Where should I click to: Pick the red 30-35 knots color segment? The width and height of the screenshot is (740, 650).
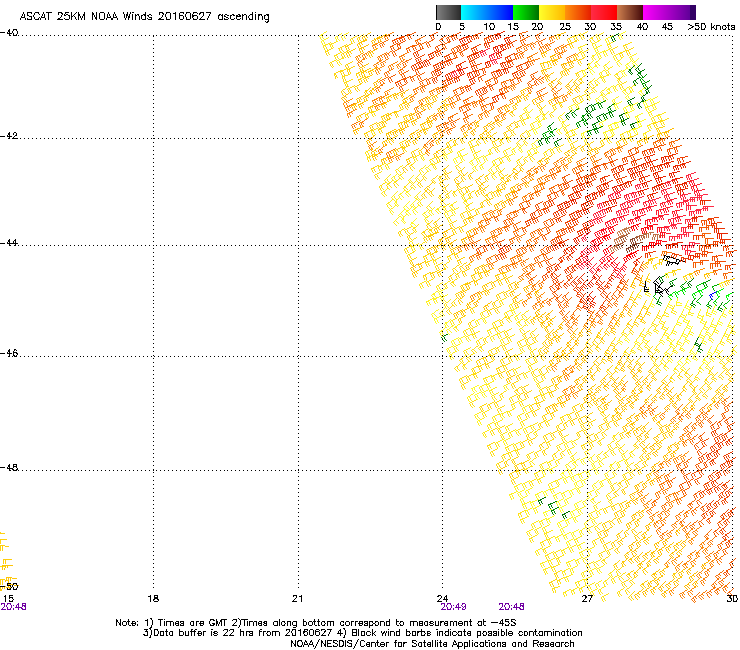[x=604, y=12]
